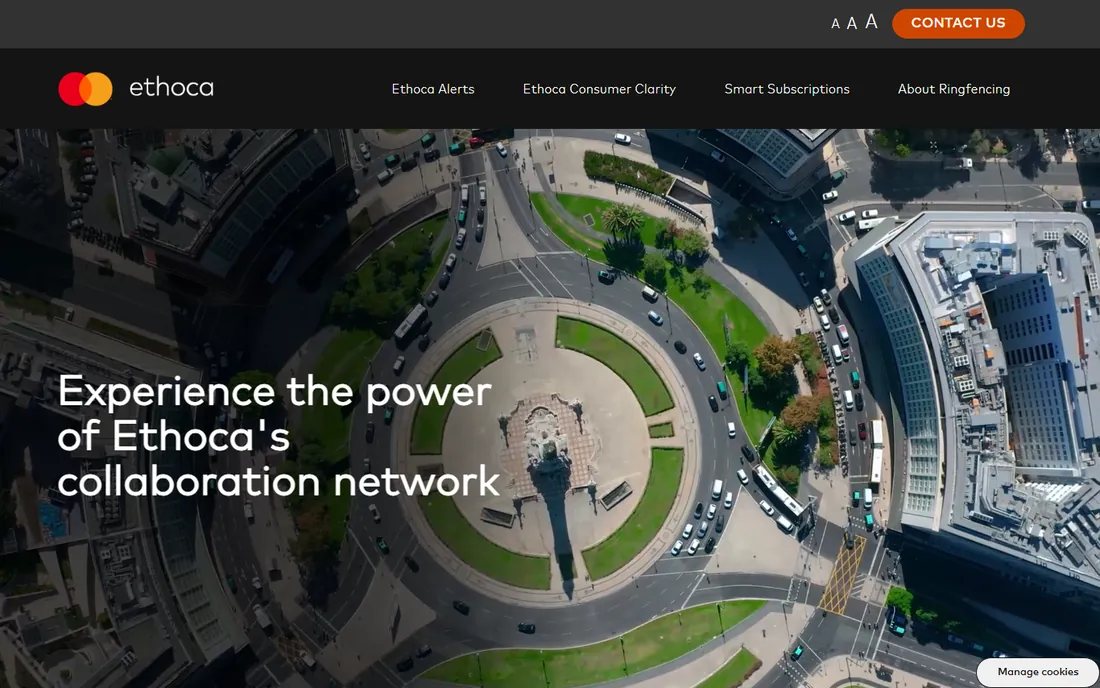
Task: Click the Mastercard circles logo icon
Action: [x=86, y=89]
